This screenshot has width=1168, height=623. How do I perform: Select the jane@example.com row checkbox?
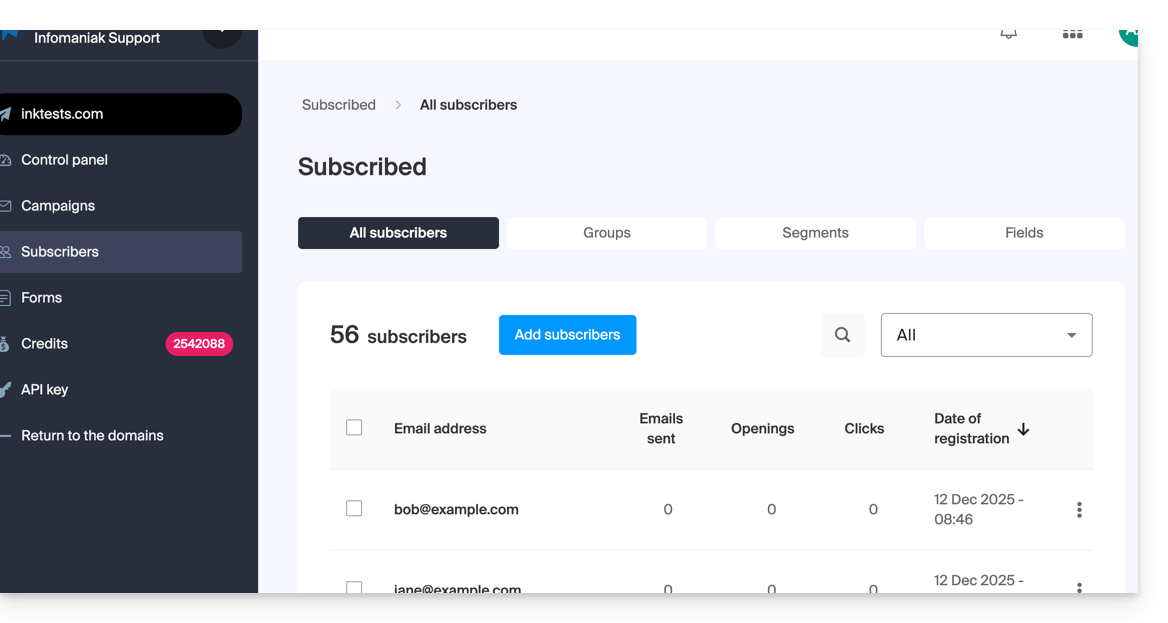coord(354,587)
